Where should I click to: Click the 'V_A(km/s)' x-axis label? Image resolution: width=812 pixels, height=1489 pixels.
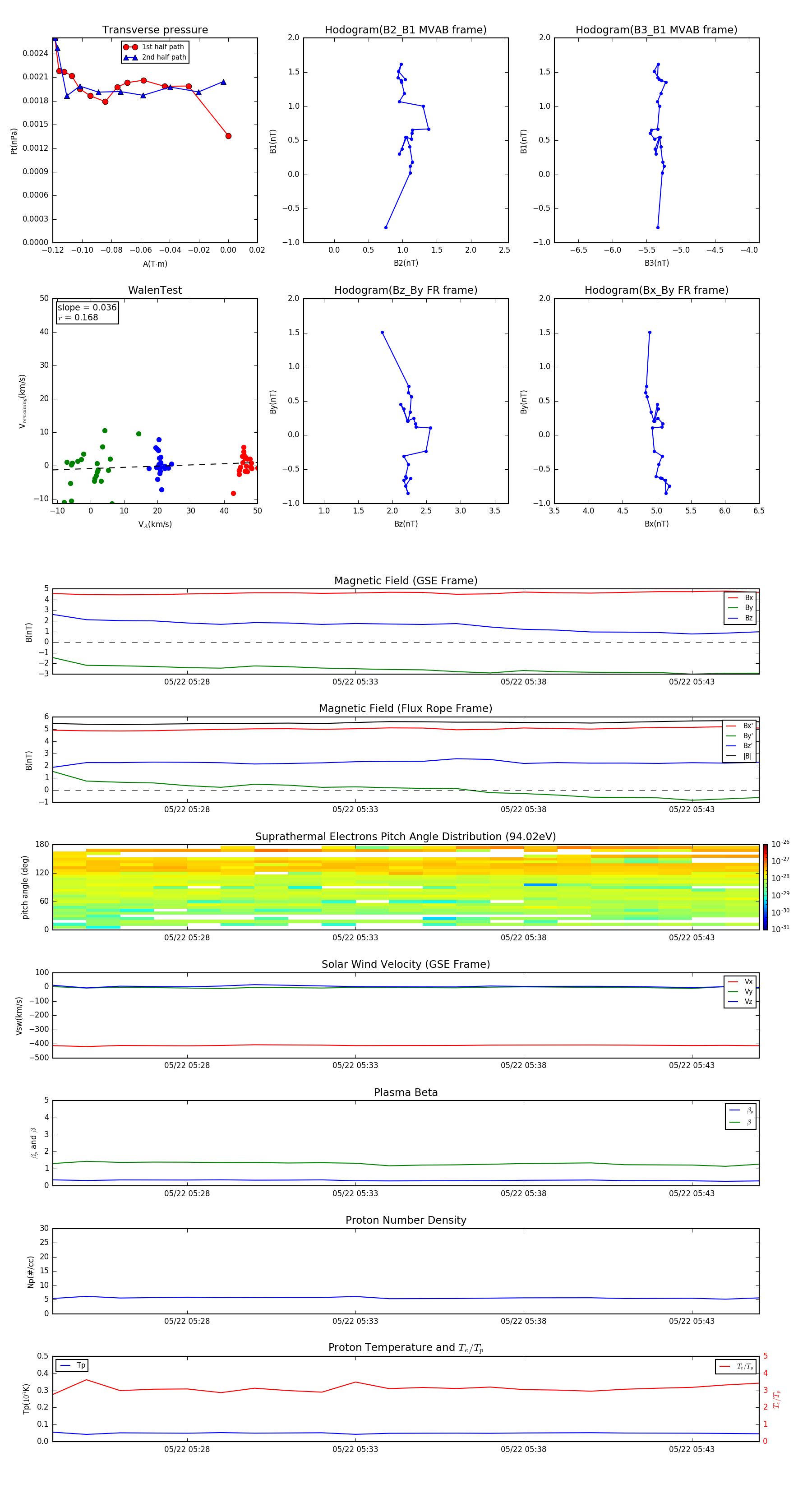(155, 524)
